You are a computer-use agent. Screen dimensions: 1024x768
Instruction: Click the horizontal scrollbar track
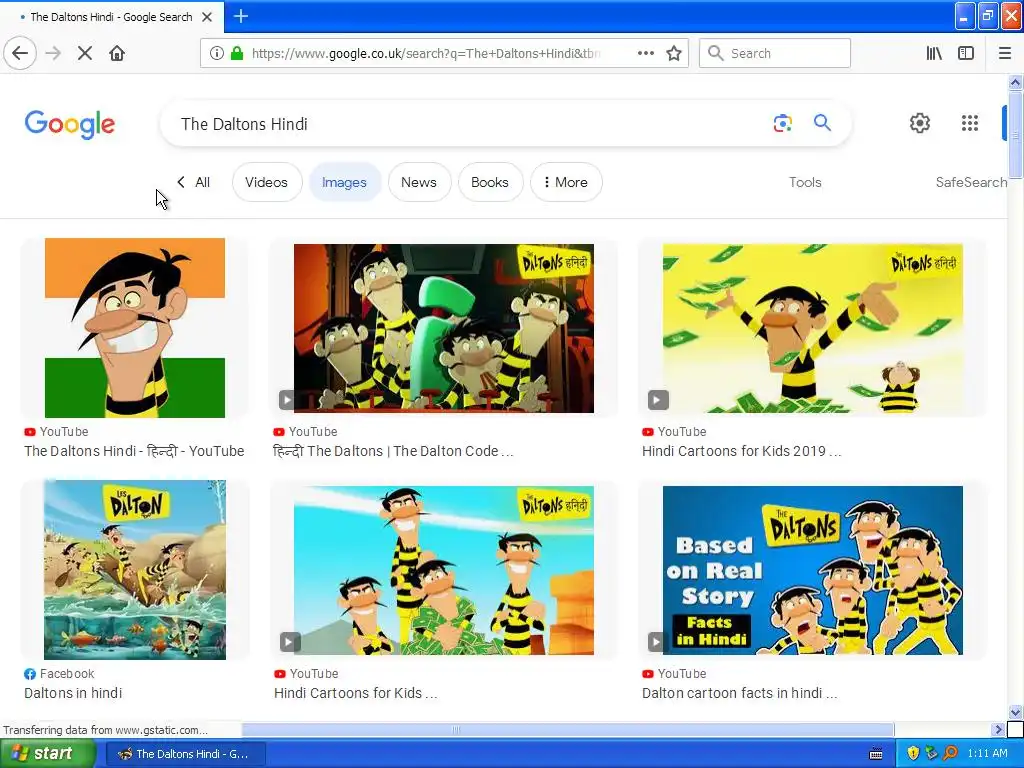click(x=944, y=729)
